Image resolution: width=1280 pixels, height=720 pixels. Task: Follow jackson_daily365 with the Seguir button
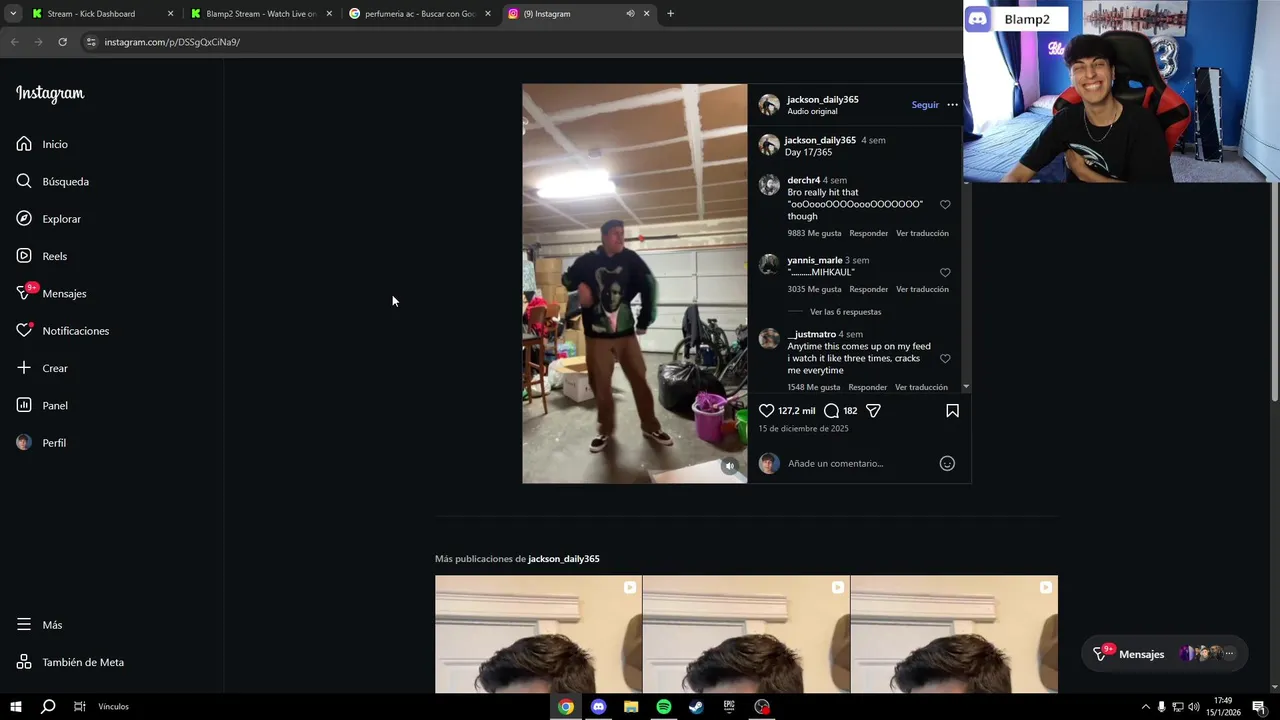[925, 105]
